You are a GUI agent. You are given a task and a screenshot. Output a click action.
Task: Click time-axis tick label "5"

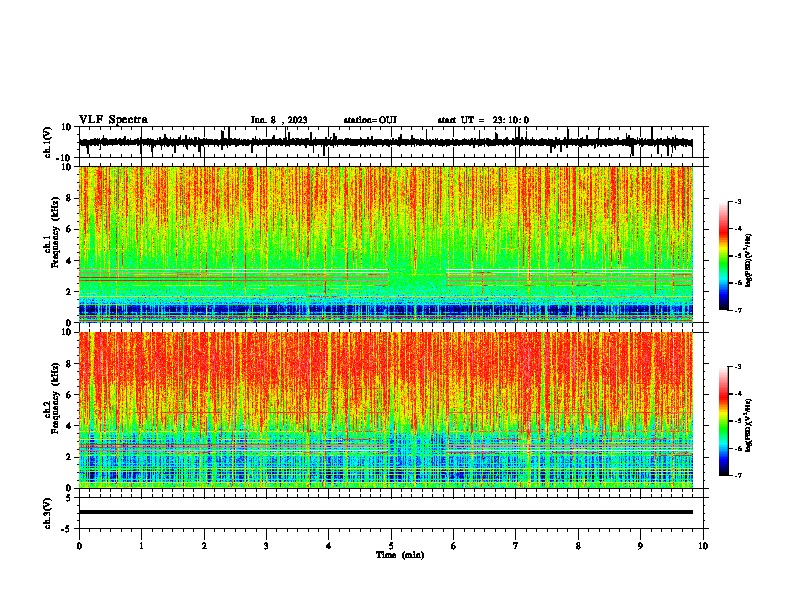391,546
